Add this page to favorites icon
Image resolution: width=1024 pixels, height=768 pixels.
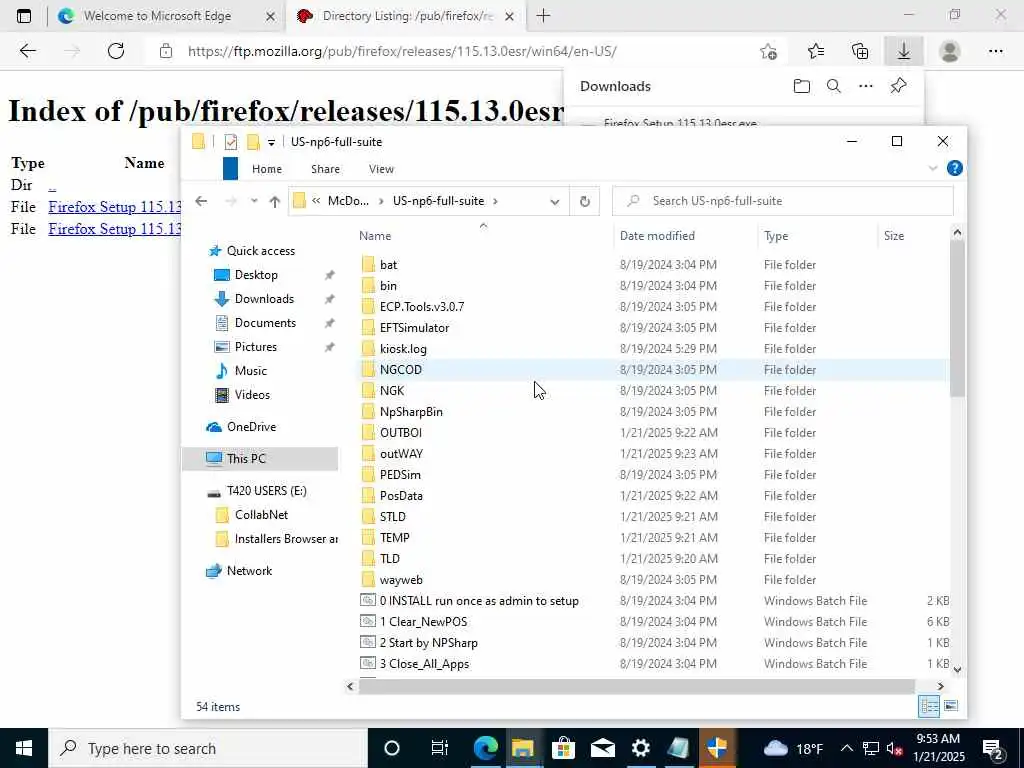(x=769, y=51)
